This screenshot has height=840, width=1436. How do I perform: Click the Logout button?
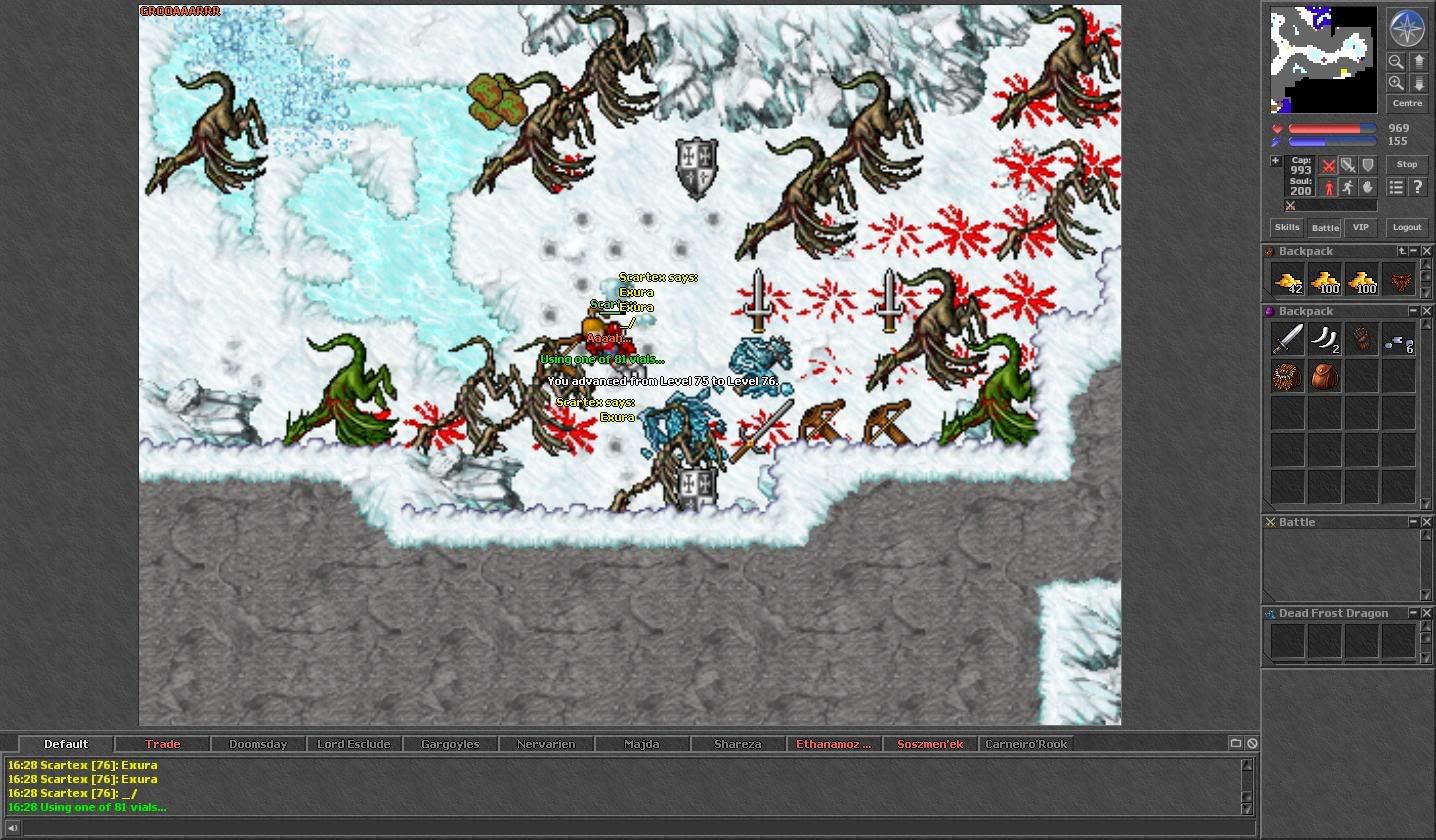(1407, 227)
